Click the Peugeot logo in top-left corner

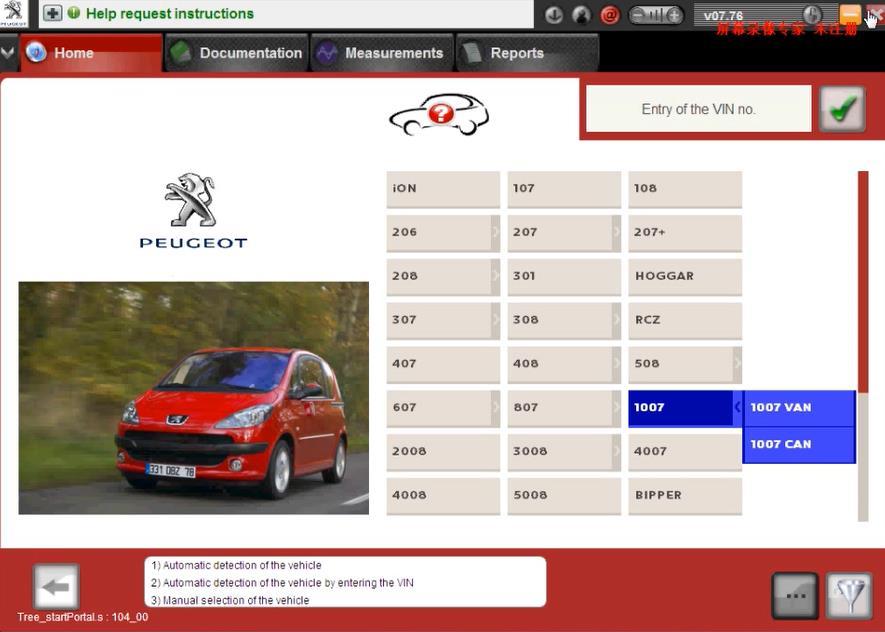coord(14,14)
